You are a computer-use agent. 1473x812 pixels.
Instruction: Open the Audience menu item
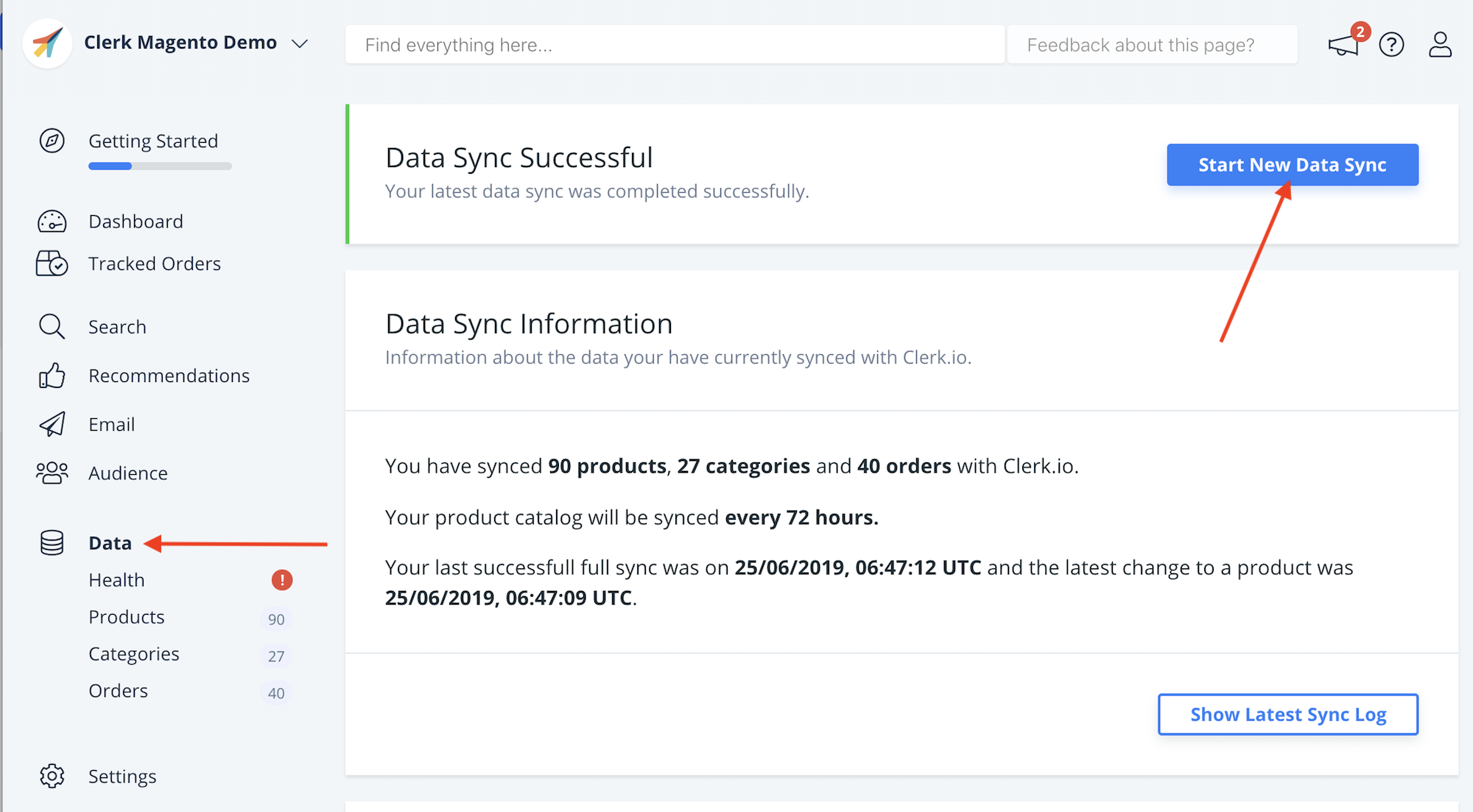click(127, 473)
